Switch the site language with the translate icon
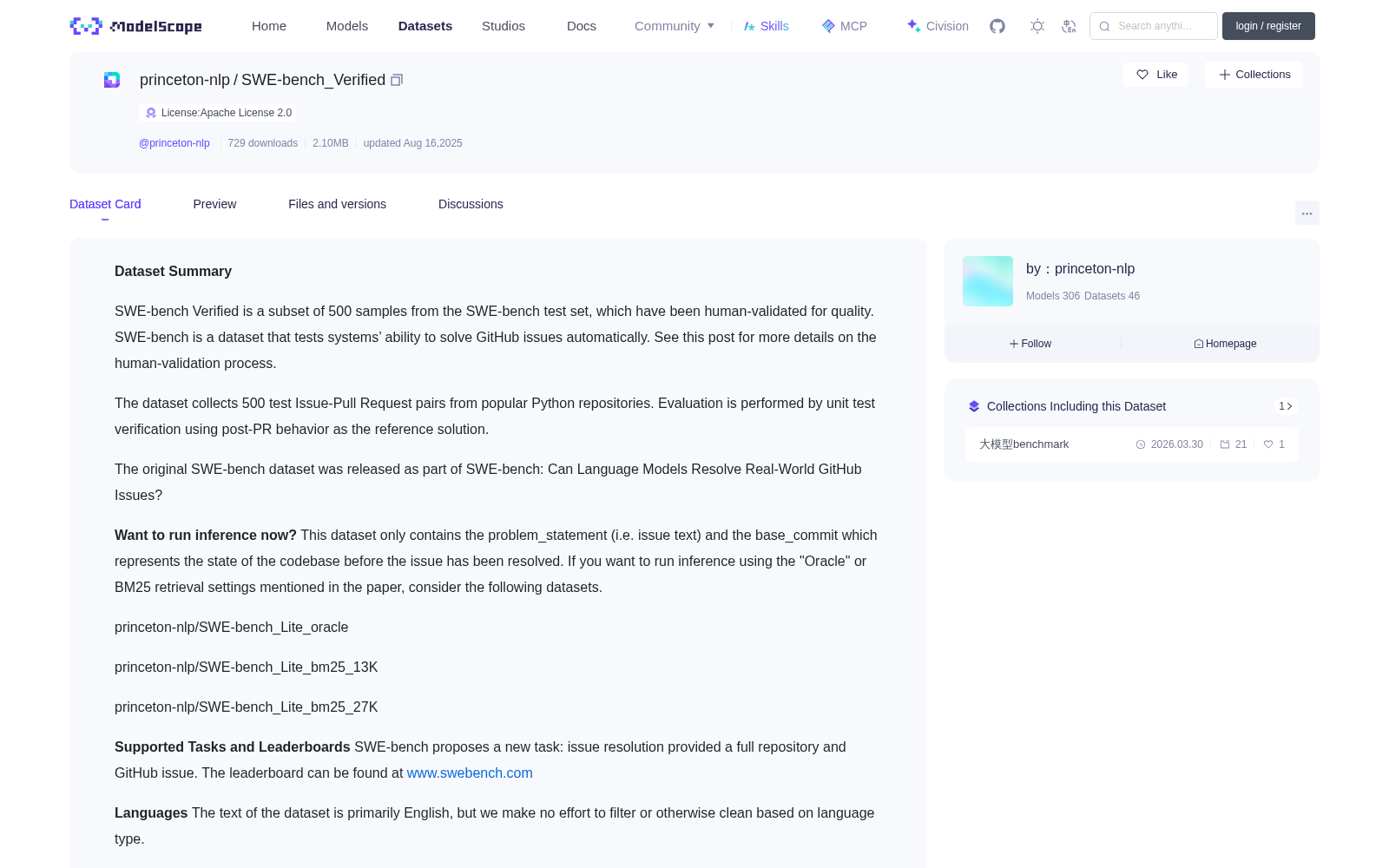 (x=1069, y=26)
